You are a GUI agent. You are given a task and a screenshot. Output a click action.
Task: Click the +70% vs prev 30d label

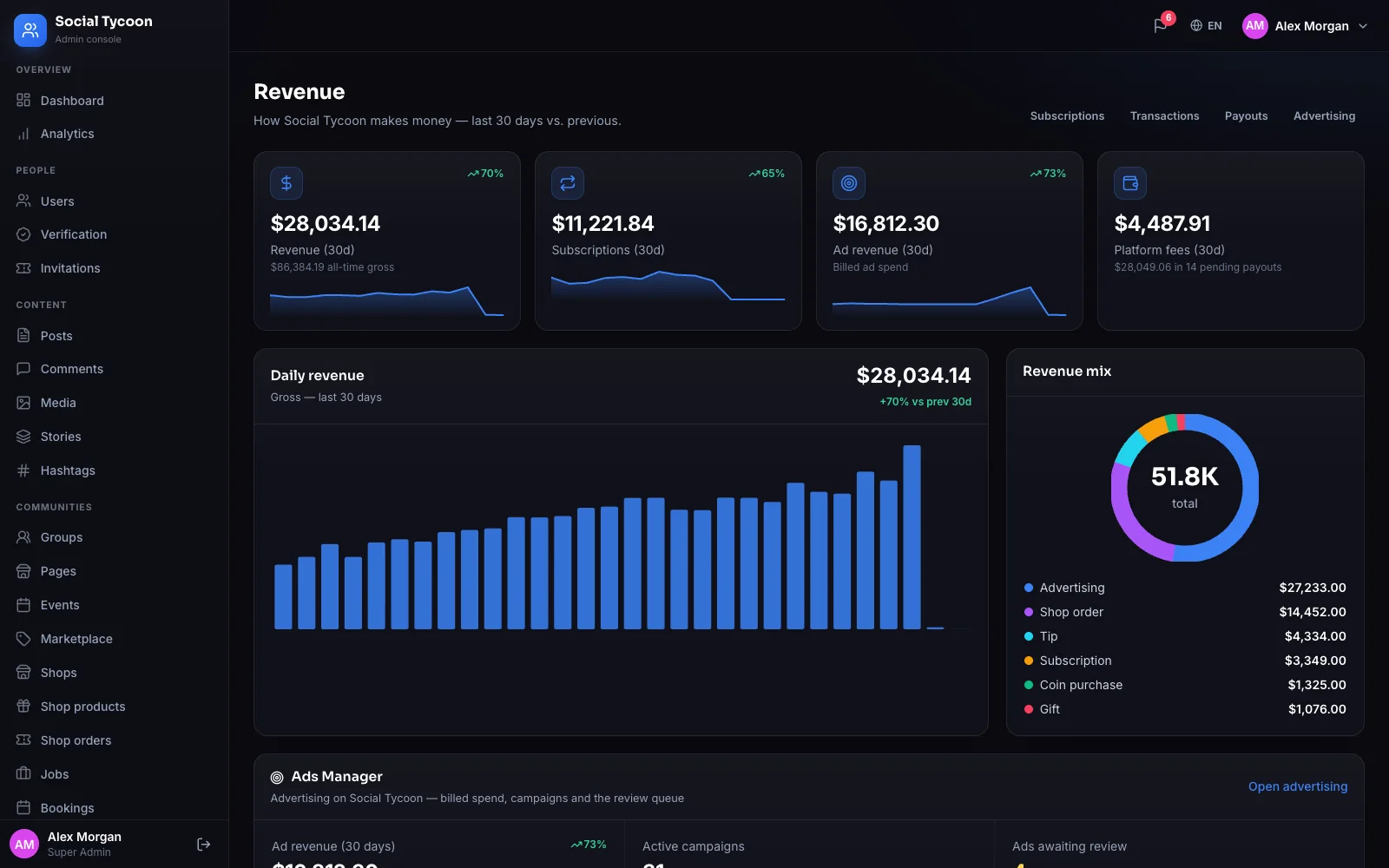click(925, 402)
